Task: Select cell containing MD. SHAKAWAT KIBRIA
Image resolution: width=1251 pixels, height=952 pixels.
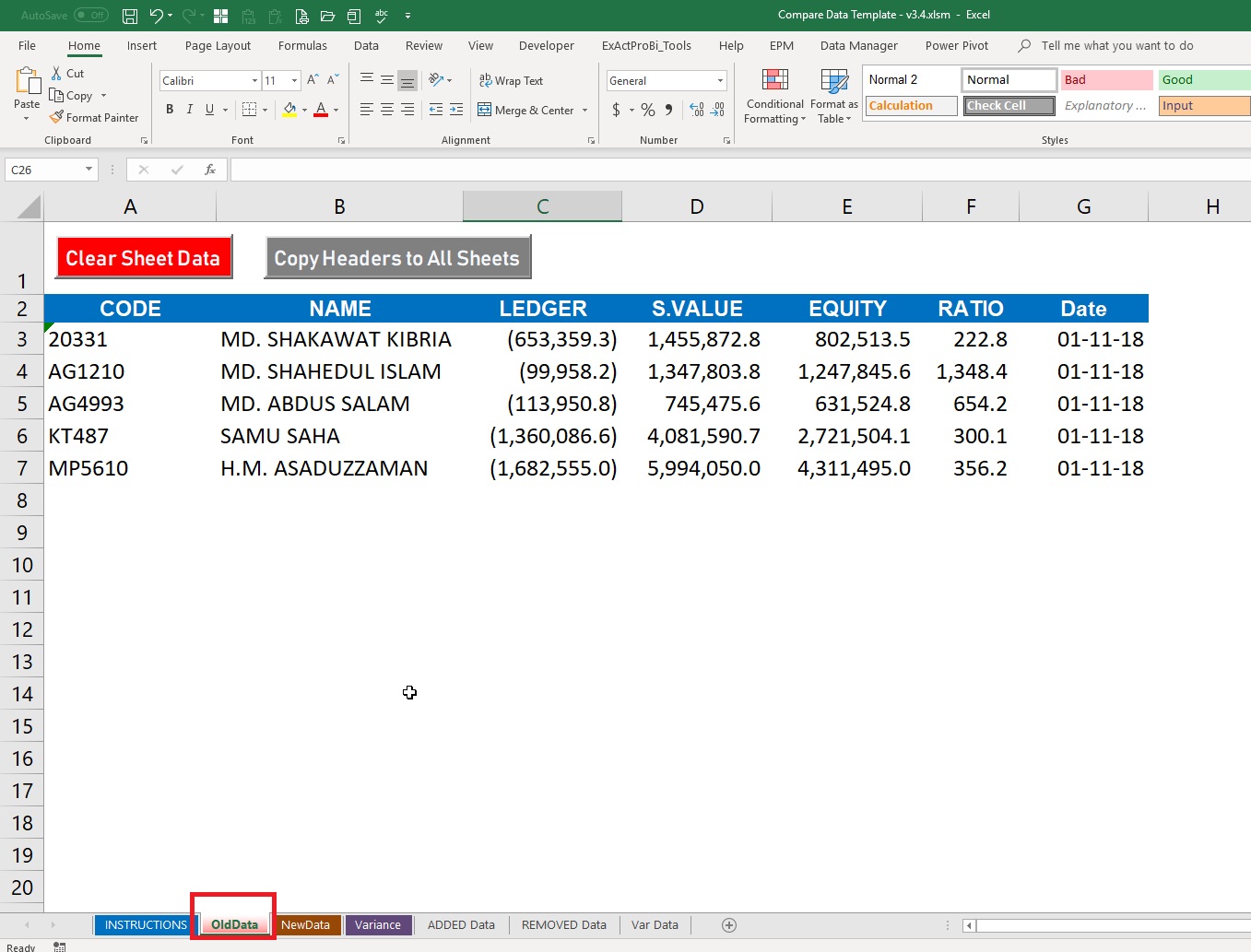Action: click(x=339, y=339)
